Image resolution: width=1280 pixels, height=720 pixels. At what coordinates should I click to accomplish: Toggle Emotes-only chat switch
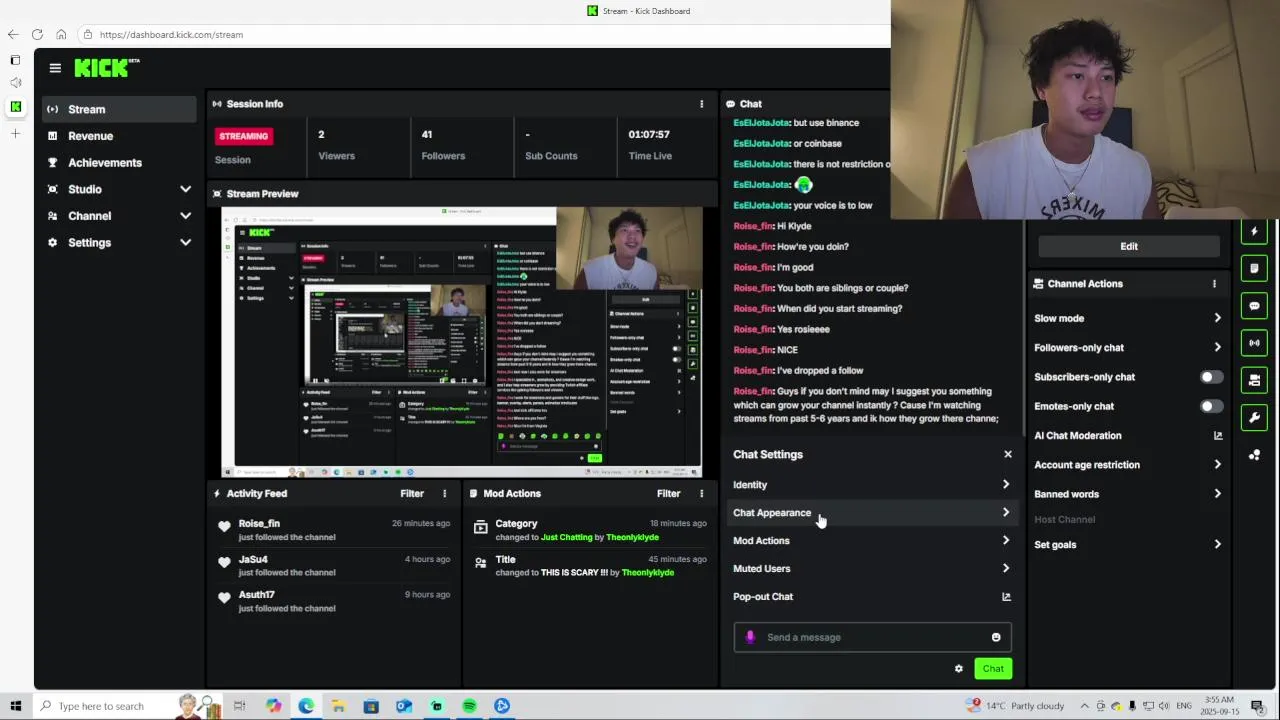[1210, 406]
